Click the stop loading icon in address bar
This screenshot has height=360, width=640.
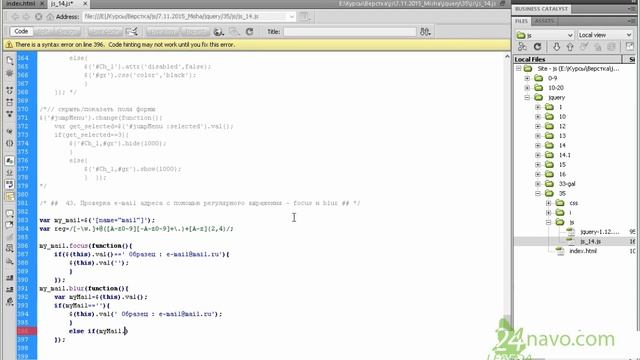38,17
